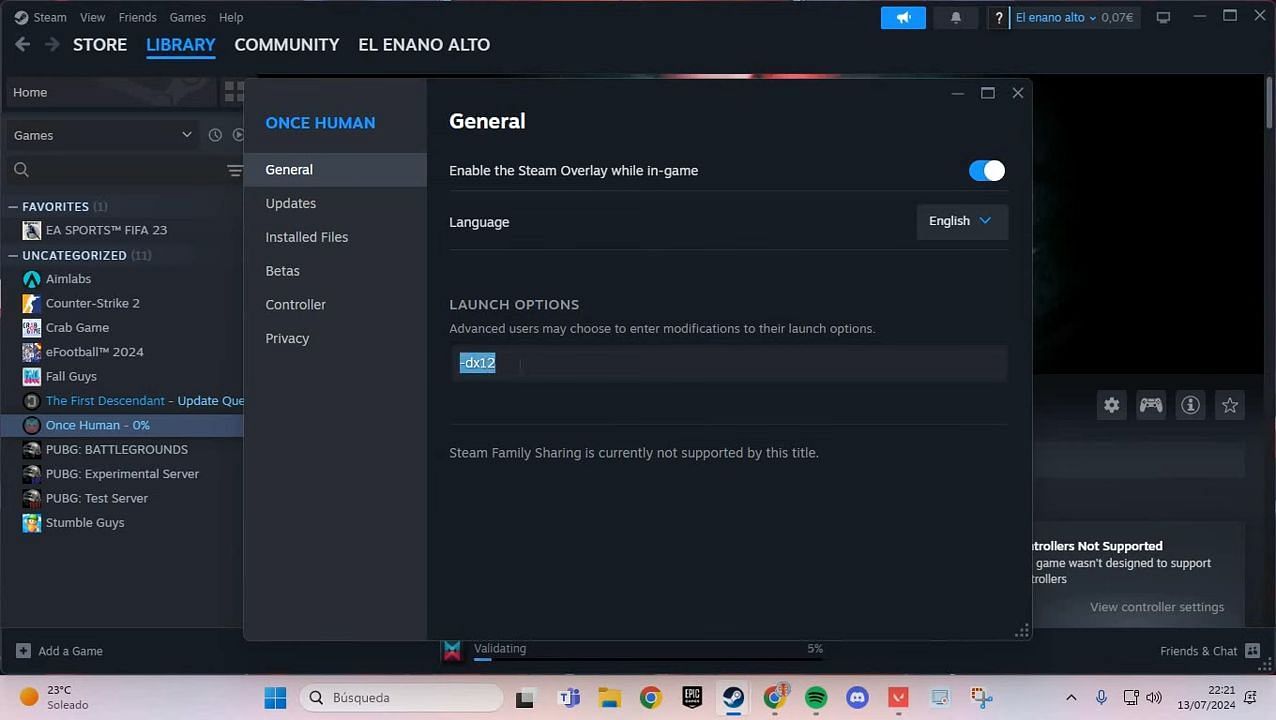The height and width of the screenshot is (720, 1276).
Task: Click the game info icon
Action: (x=1190, y=405)
